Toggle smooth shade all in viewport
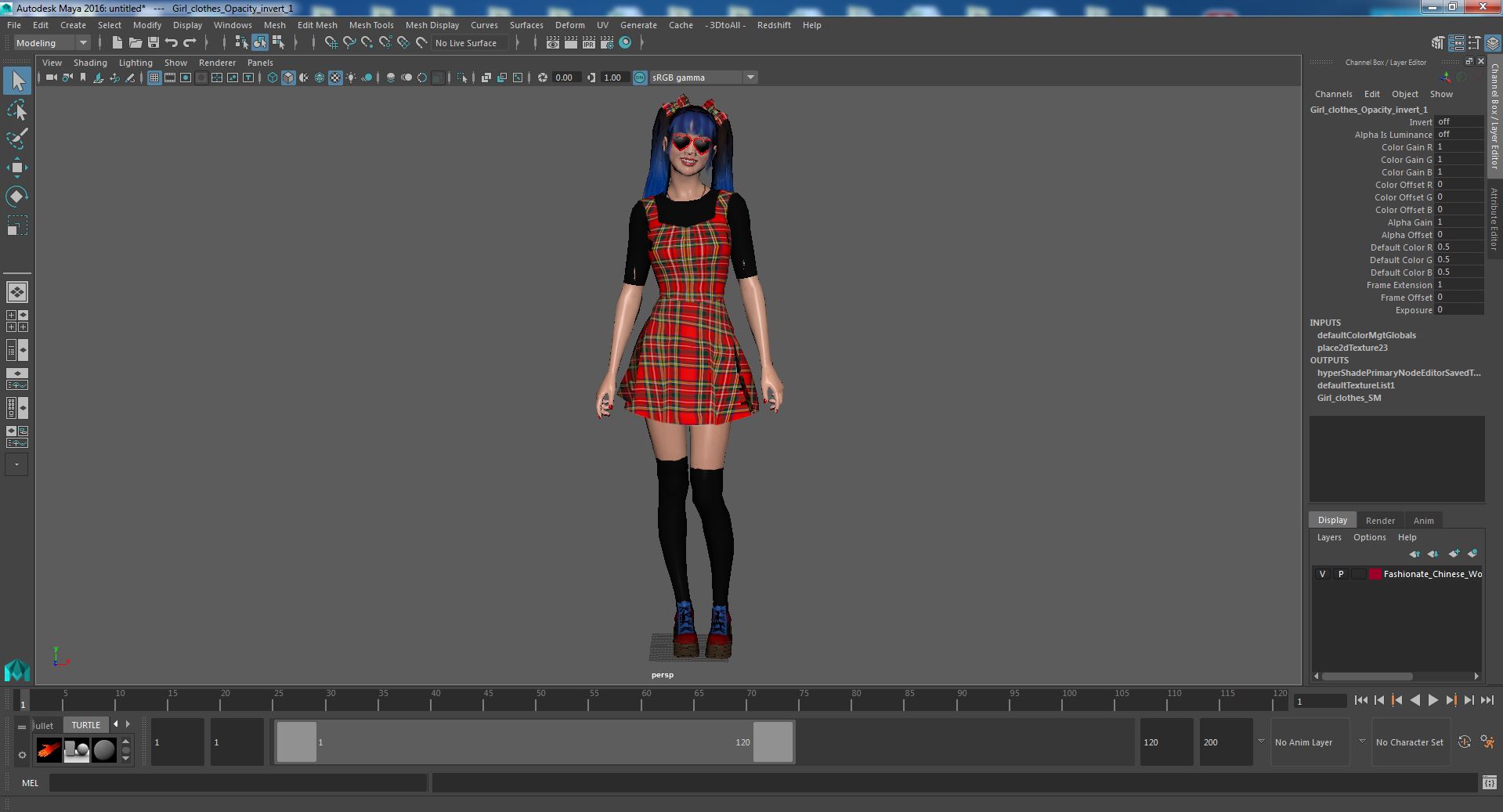This screenshot has height=812, width=1503. pos(288,78)
